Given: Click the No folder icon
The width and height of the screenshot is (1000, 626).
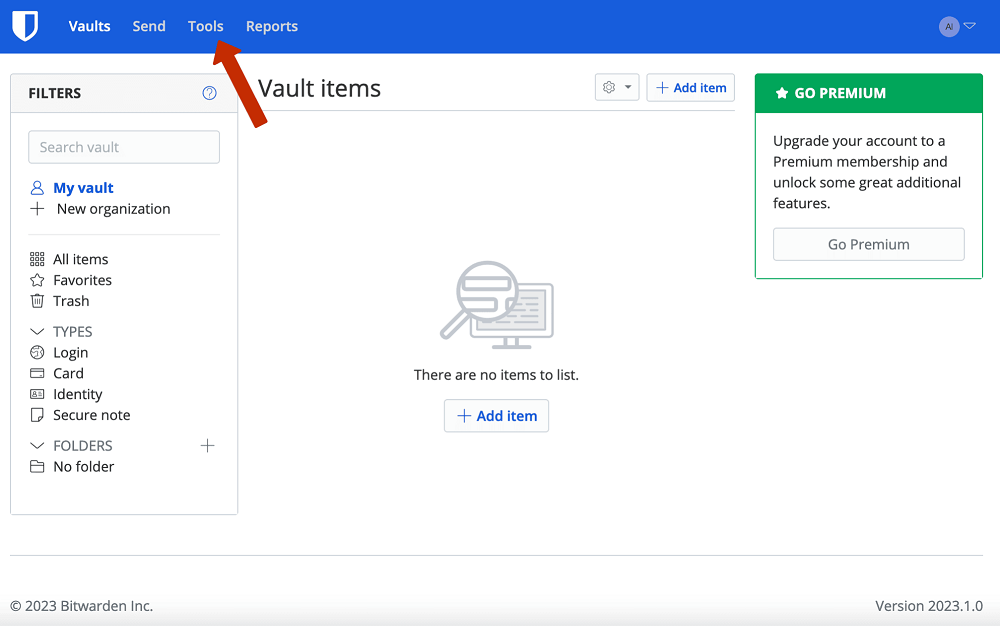Looking at the screenshot, I should coord(37,467).
